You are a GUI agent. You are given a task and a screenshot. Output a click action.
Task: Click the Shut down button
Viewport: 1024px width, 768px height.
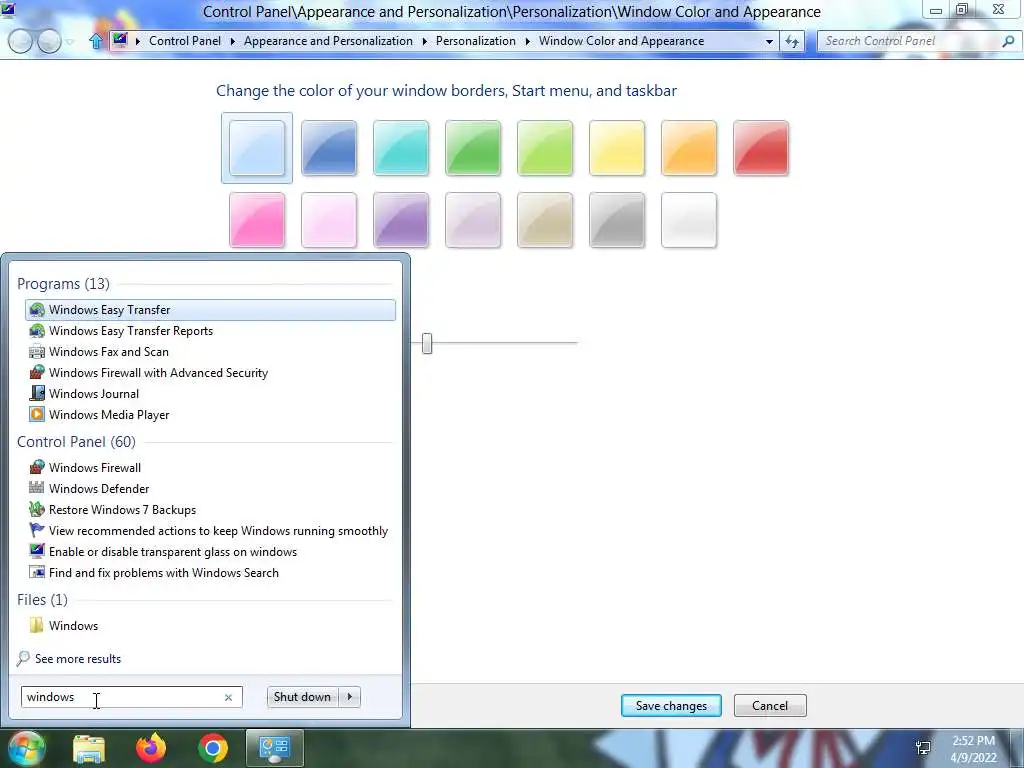coord(302,697)
